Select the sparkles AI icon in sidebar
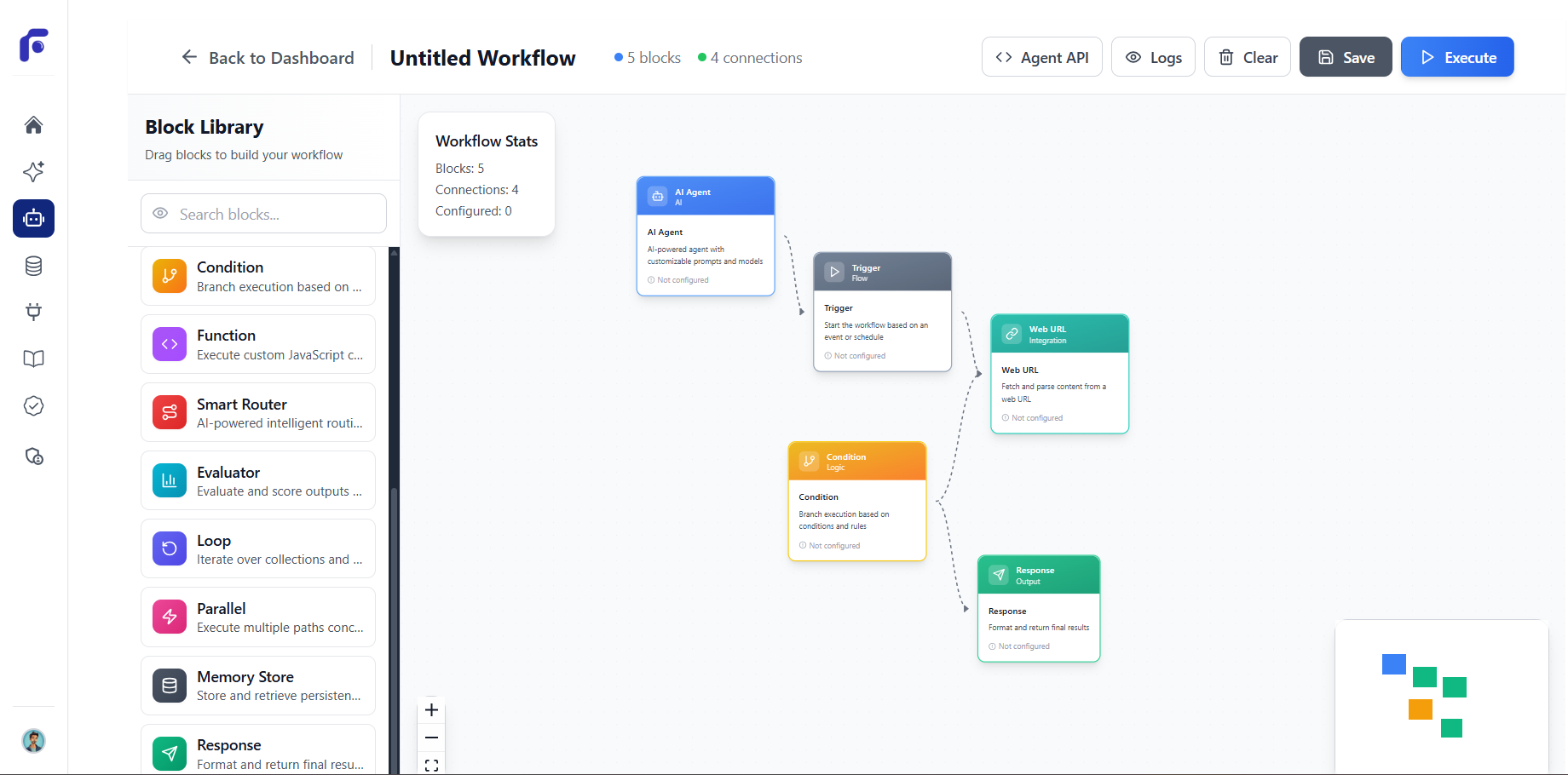 pyautogui.click(x=34, y=171)
